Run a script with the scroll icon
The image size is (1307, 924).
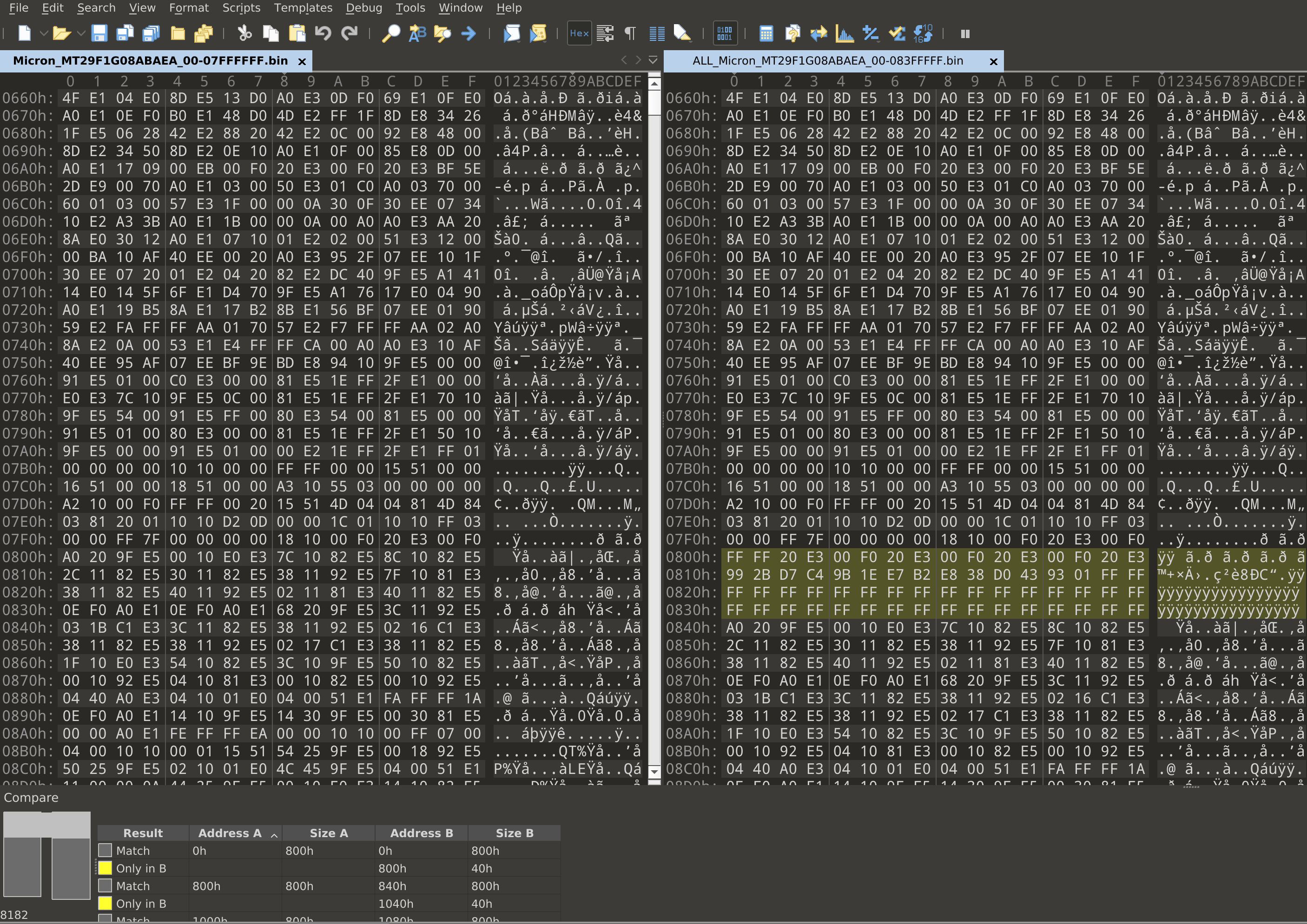[512, 33]
